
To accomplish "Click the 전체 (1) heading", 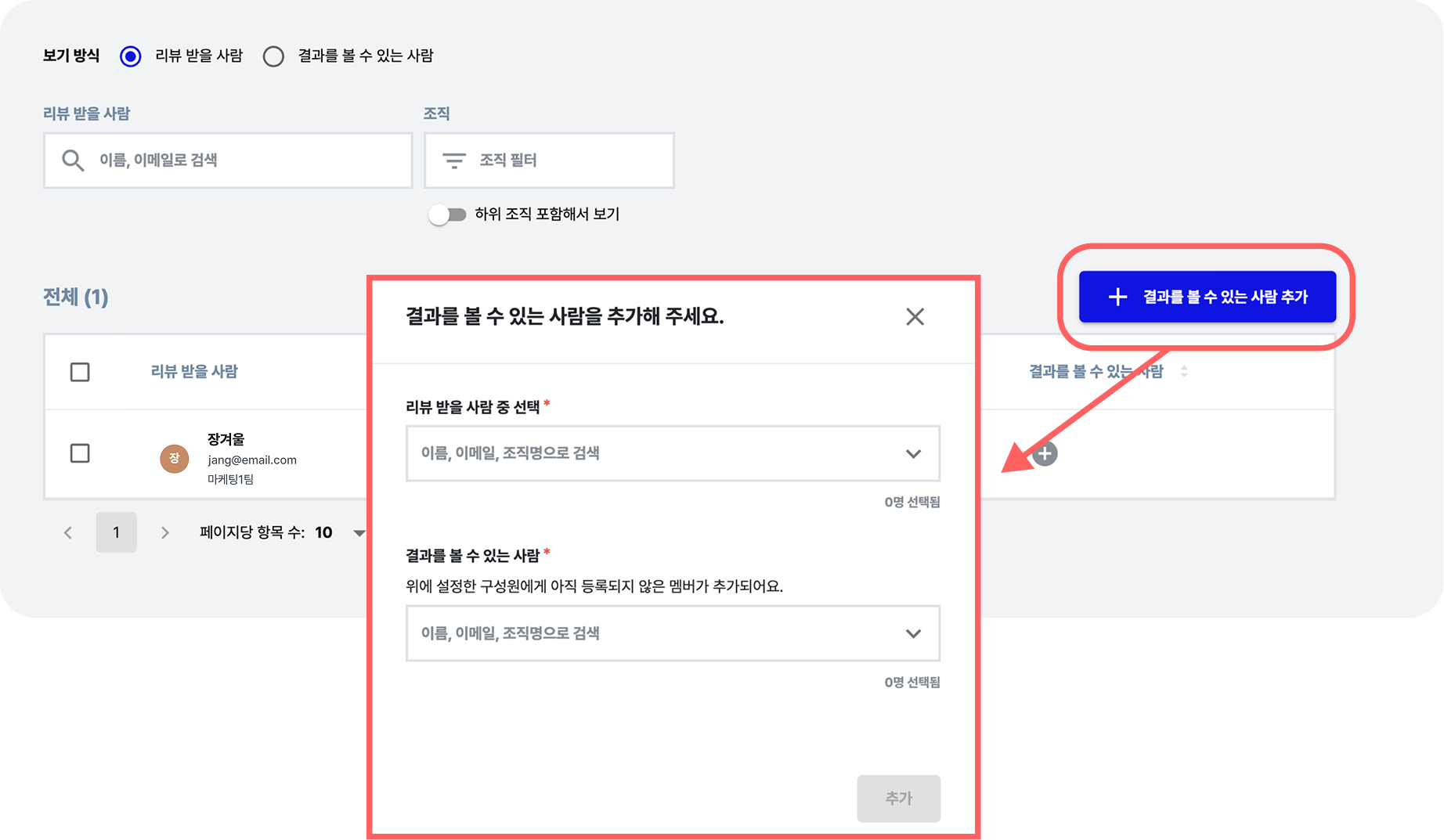I will [76, 297].
